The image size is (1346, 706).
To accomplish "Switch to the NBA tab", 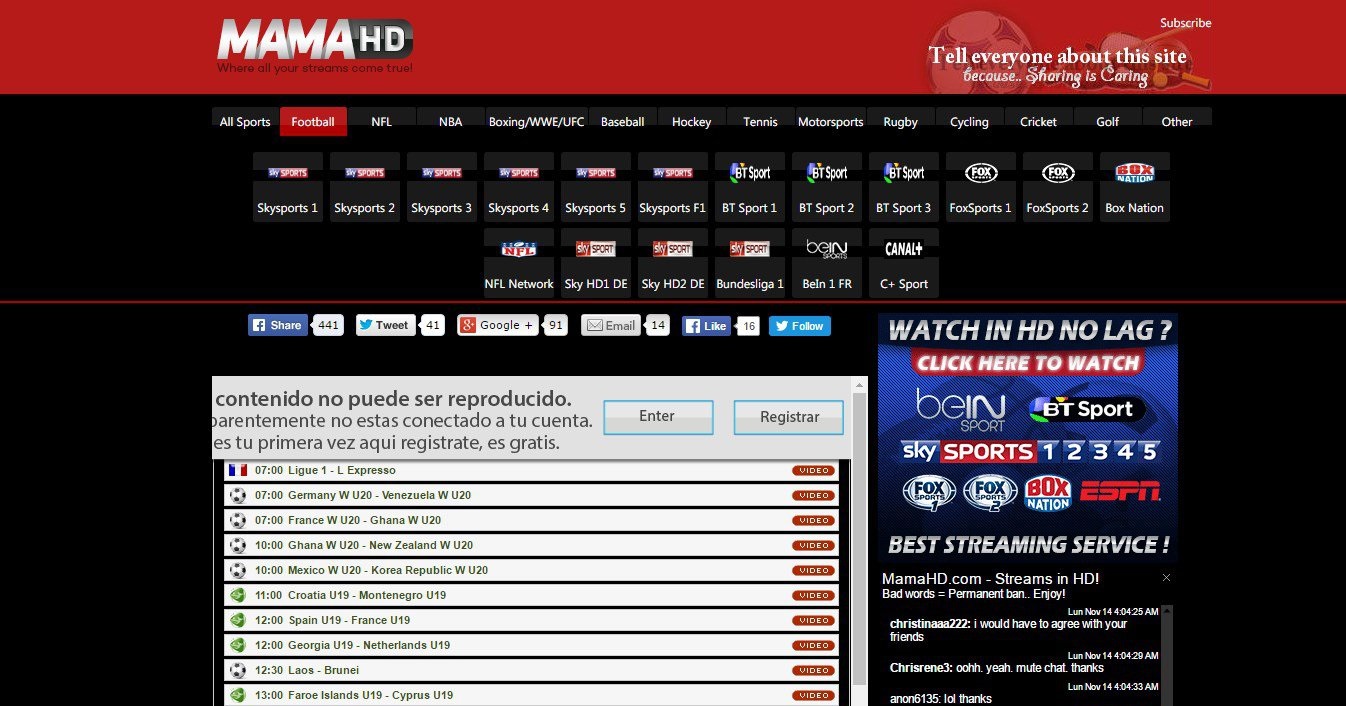I will tap(450, 122).
